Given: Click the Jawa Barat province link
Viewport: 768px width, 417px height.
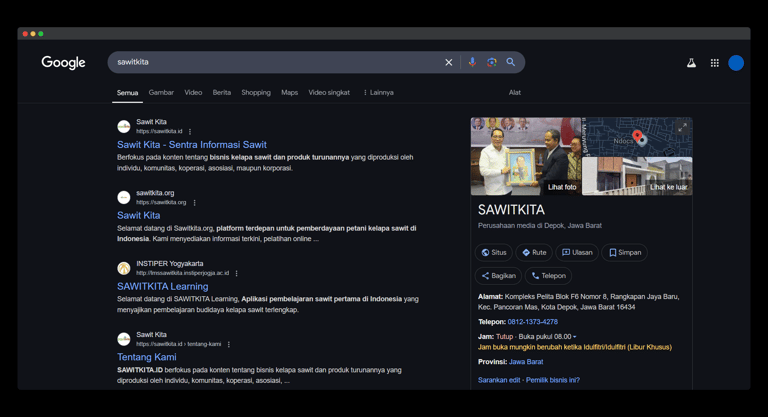Looking at the screenshot, I should (x=526, y=362).
